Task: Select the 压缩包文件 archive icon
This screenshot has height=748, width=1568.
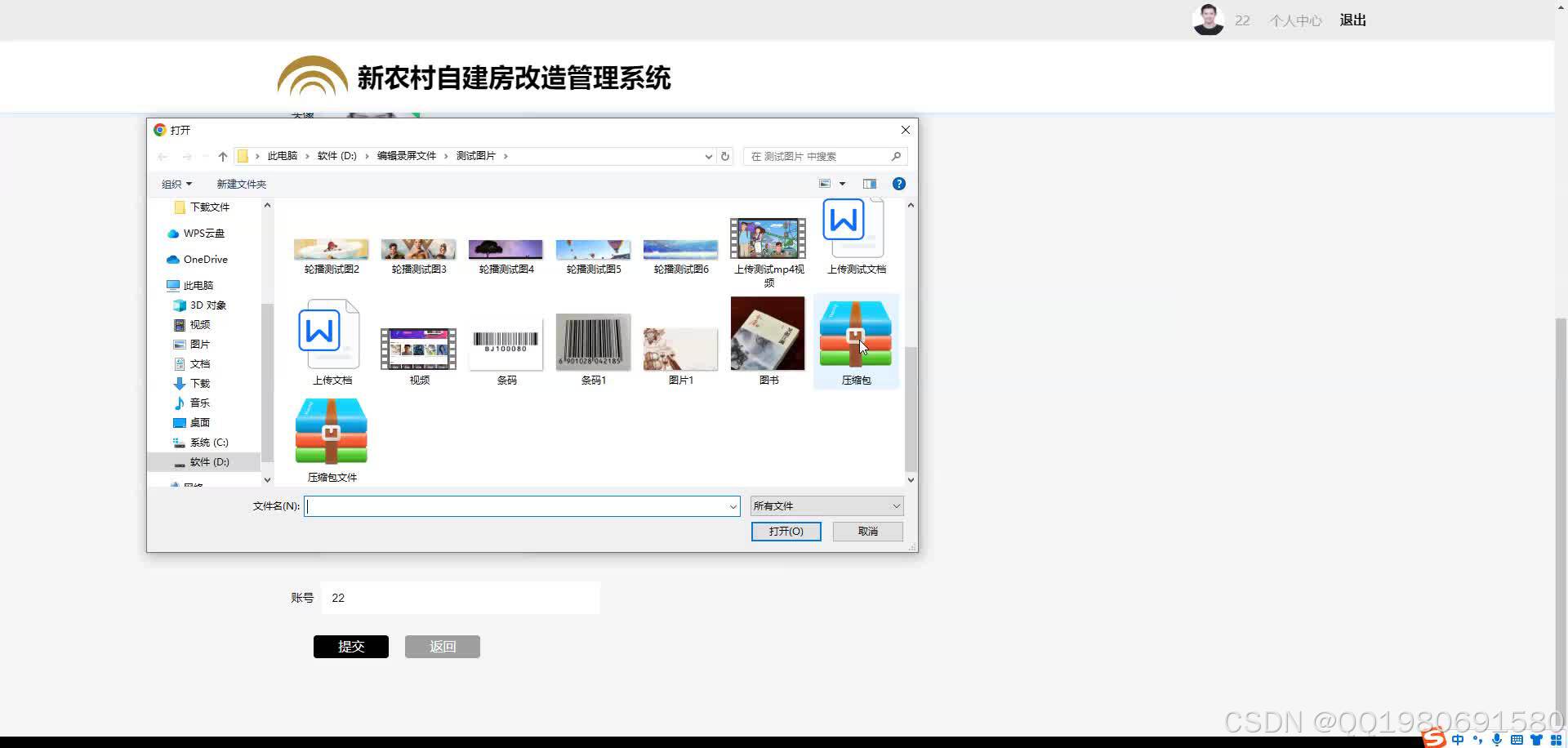Action: 331,431
